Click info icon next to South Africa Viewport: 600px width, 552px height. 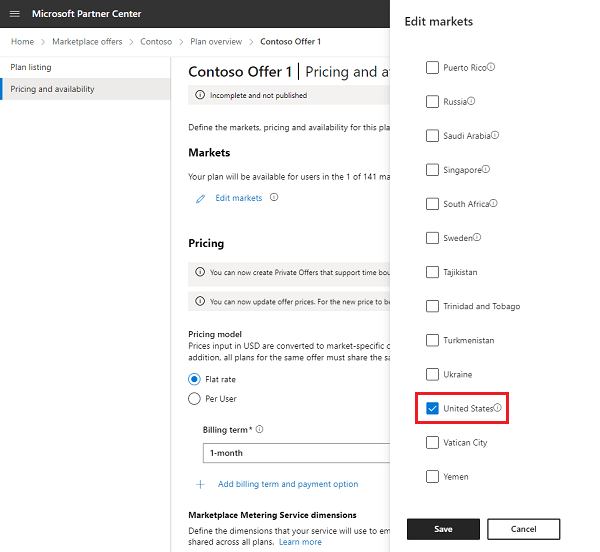493,203
